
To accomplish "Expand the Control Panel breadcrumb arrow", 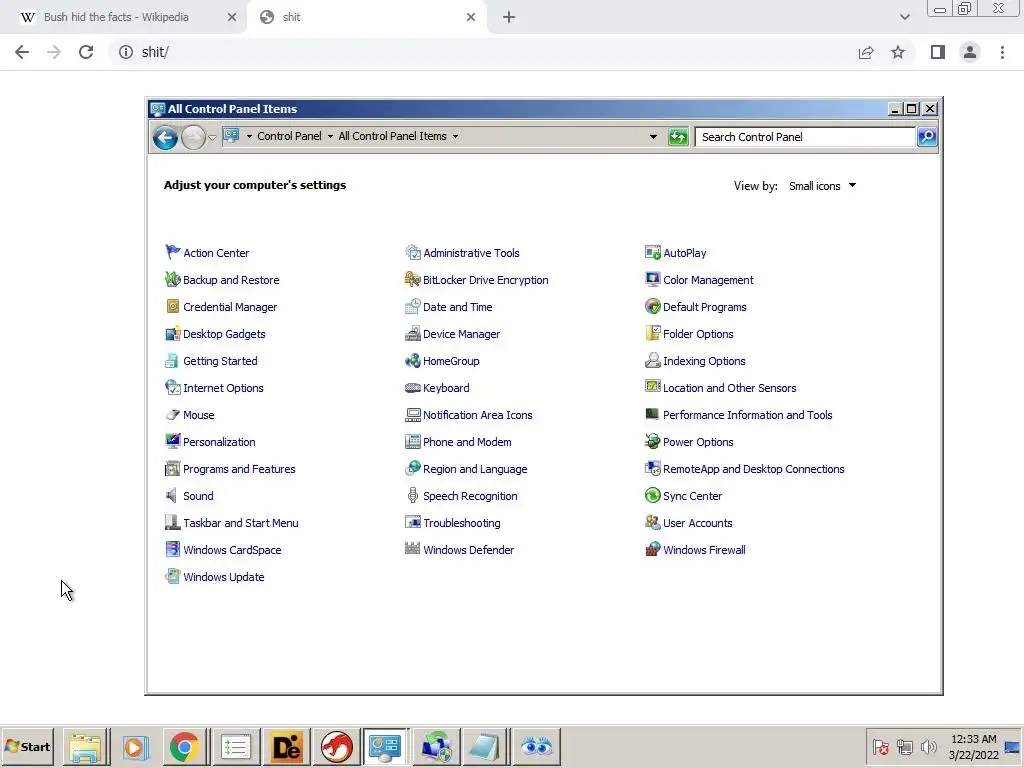I will (330, 136).
